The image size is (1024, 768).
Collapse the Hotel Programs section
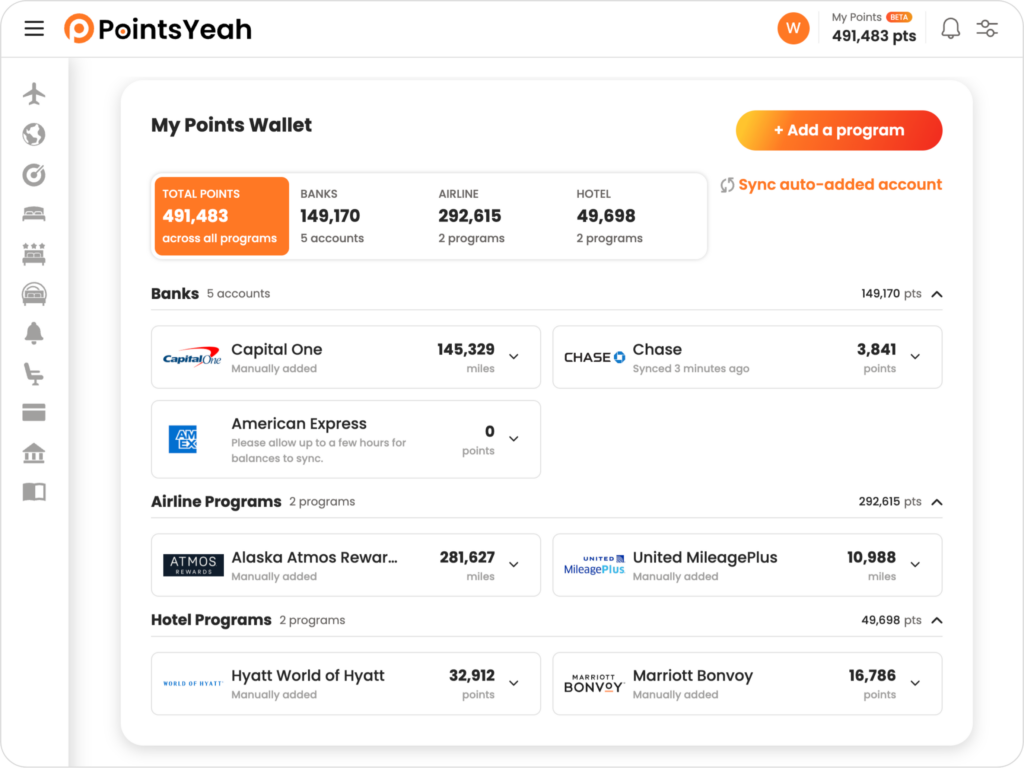click(x=936, y=620)
